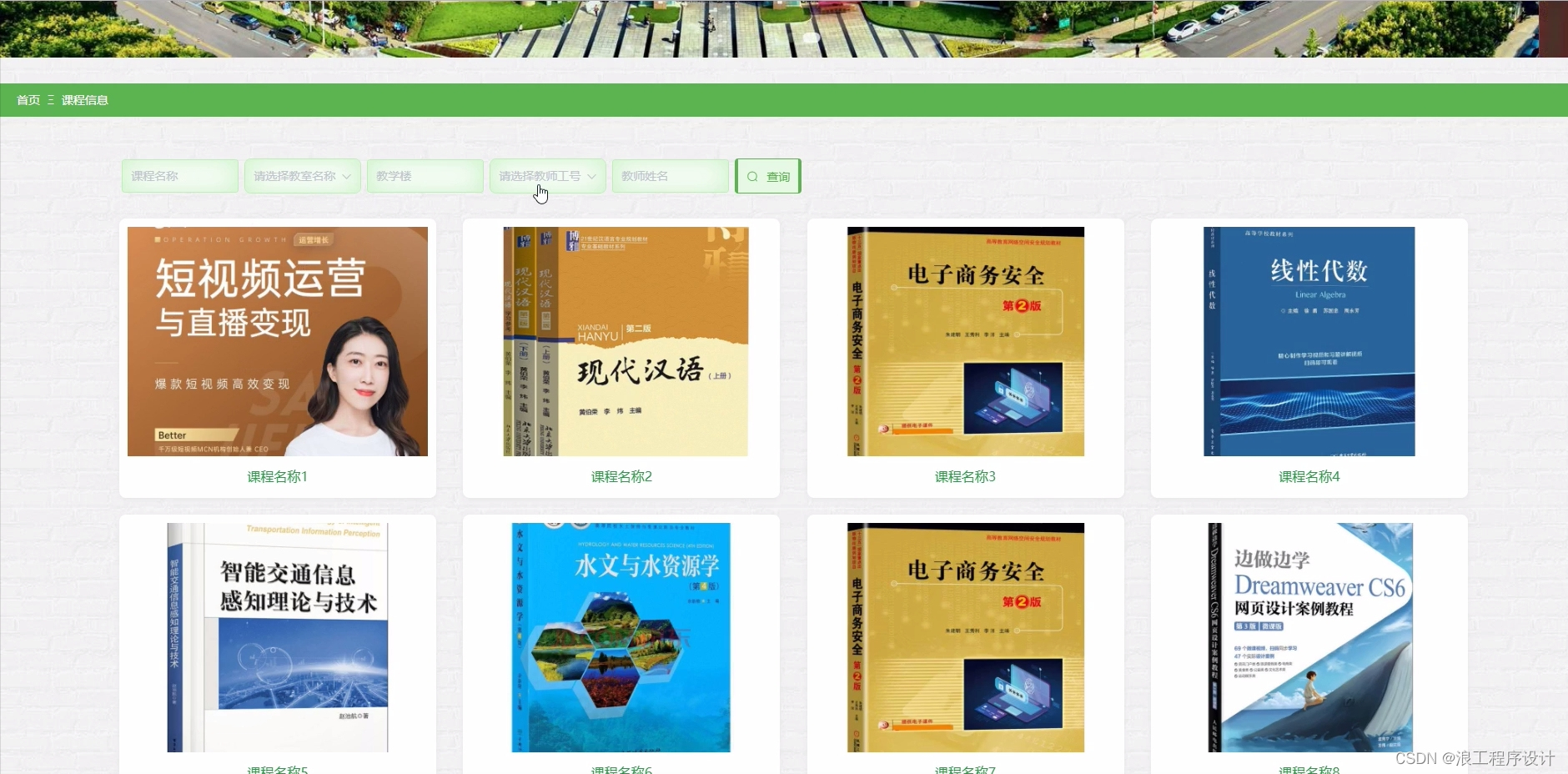The width and height of the screenshot is (1568, 774).
Task: Open the 线性代数 book cover
Action: click(1309, 341)
